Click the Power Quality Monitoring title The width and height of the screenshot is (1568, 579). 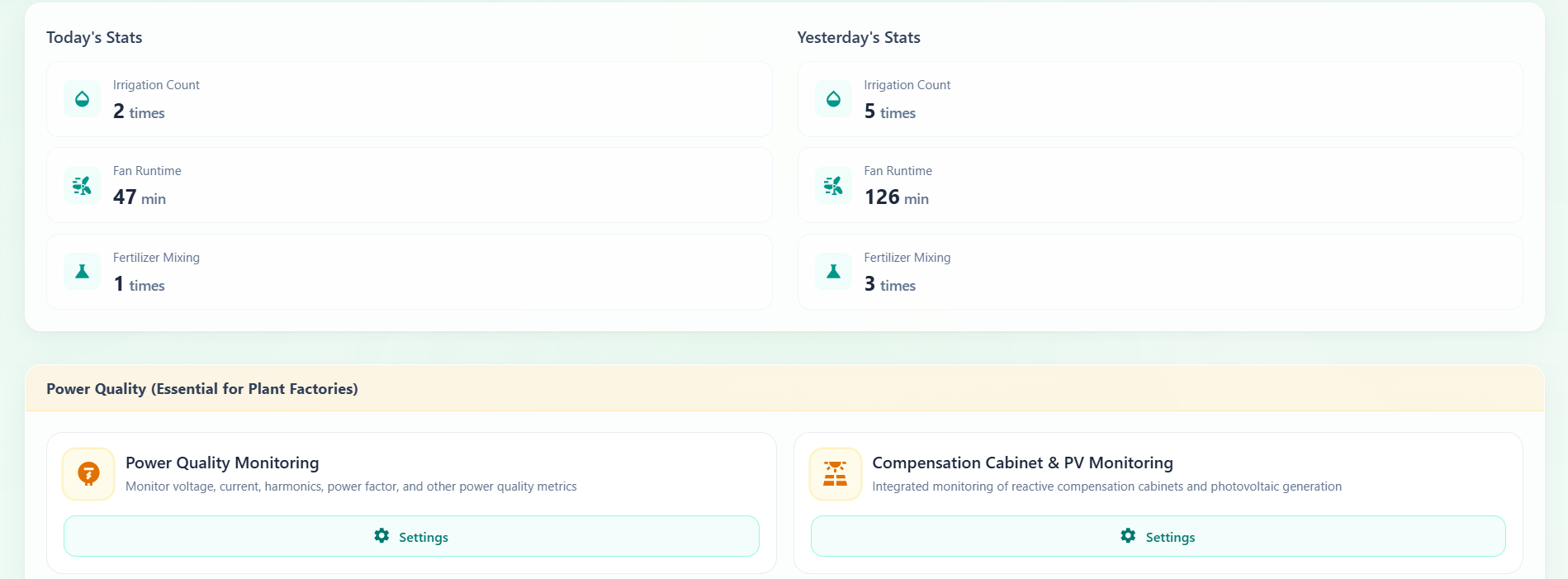(222, 463)
